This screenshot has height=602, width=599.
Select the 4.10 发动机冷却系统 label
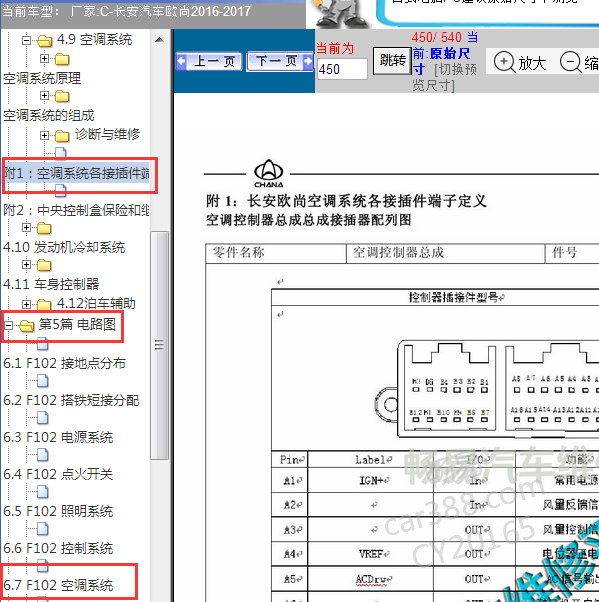tap(64, 247)
